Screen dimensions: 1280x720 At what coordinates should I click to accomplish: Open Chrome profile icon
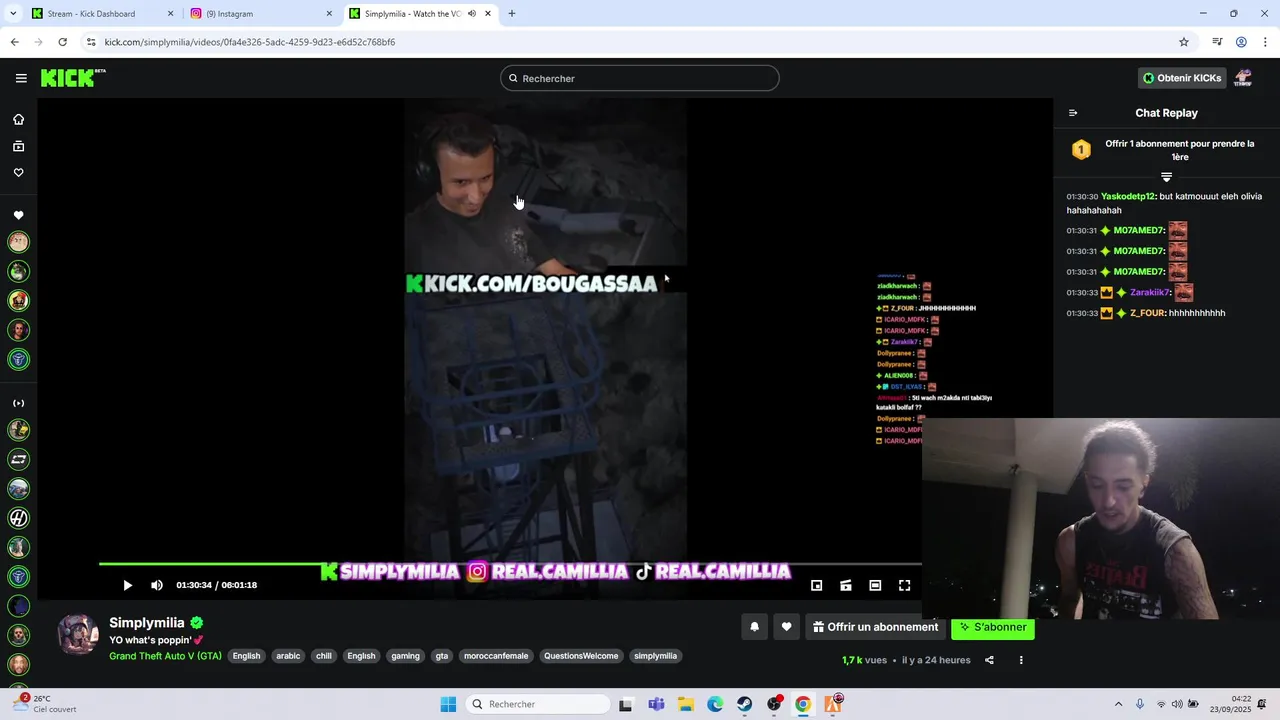point(1241,42)
